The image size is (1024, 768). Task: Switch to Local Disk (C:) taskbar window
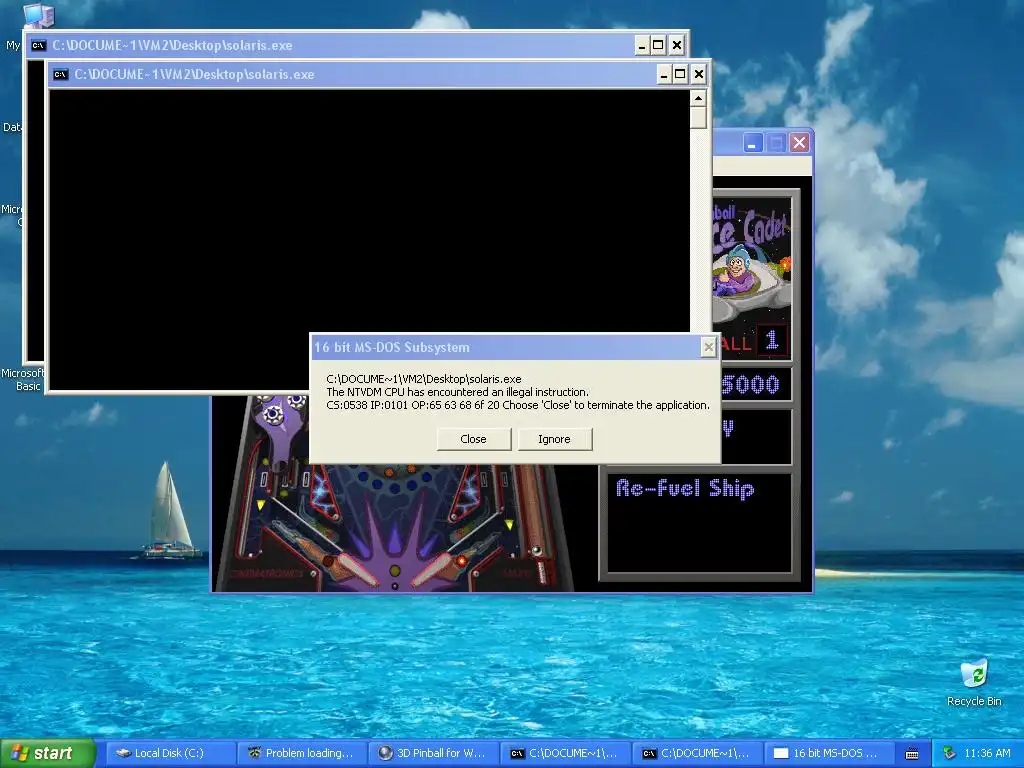tap(170, 753)
